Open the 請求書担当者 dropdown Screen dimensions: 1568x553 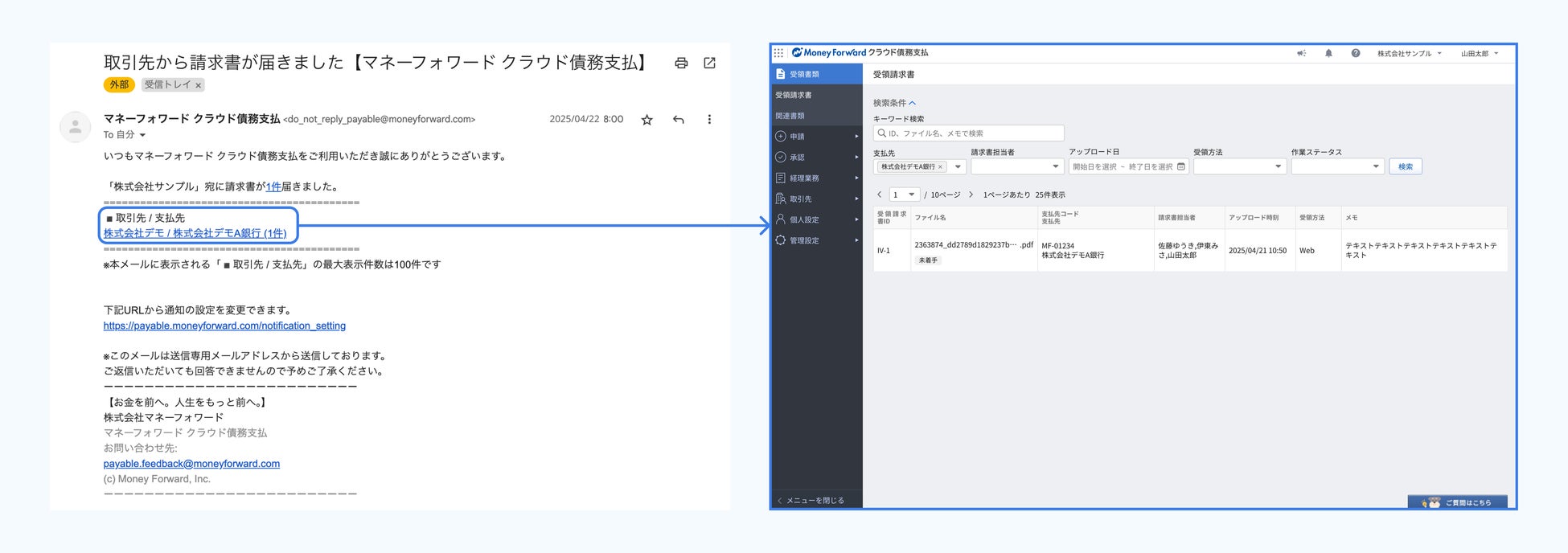pyautogui.click(x=1017, y=167)
